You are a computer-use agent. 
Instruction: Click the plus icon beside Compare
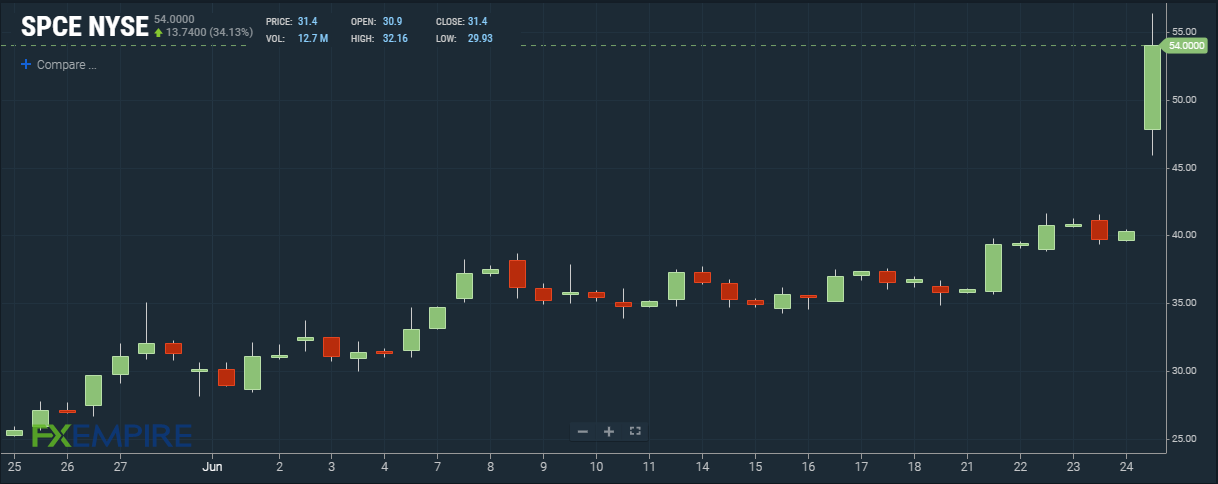click(26, 64)
